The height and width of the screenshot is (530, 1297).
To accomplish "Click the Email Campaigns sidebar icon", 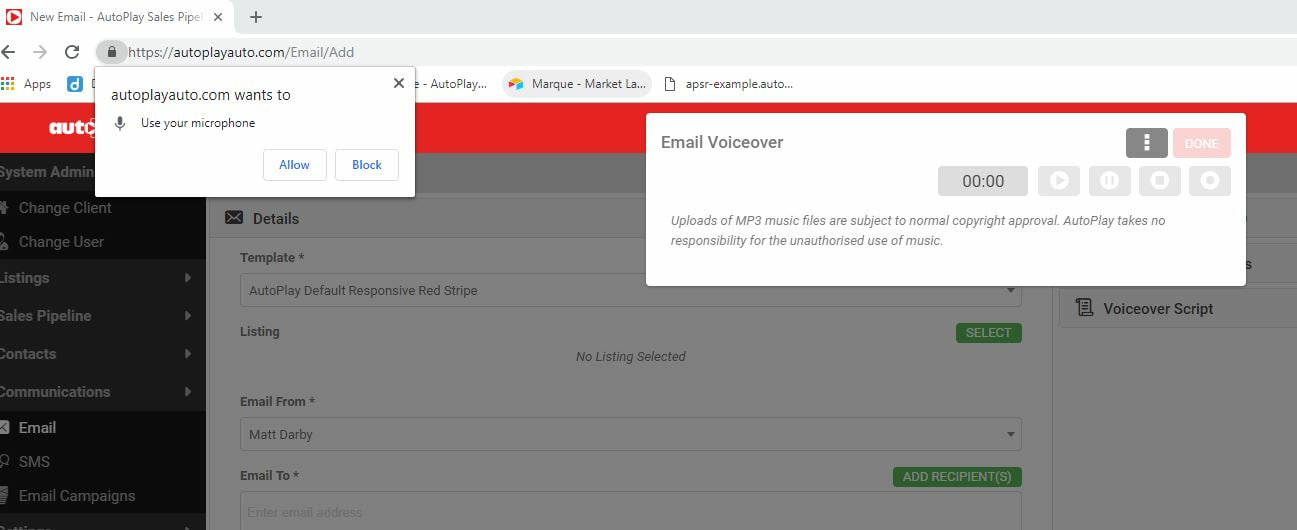I will [5, 496].
